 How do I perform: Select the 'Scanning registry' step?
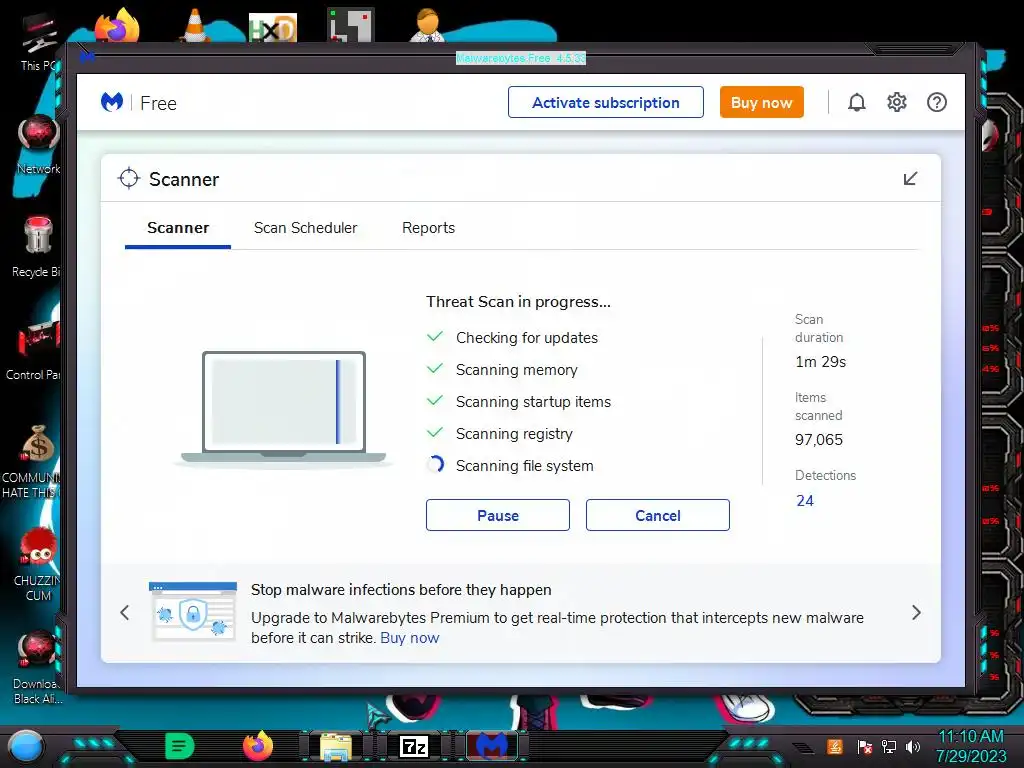(514, 434)
